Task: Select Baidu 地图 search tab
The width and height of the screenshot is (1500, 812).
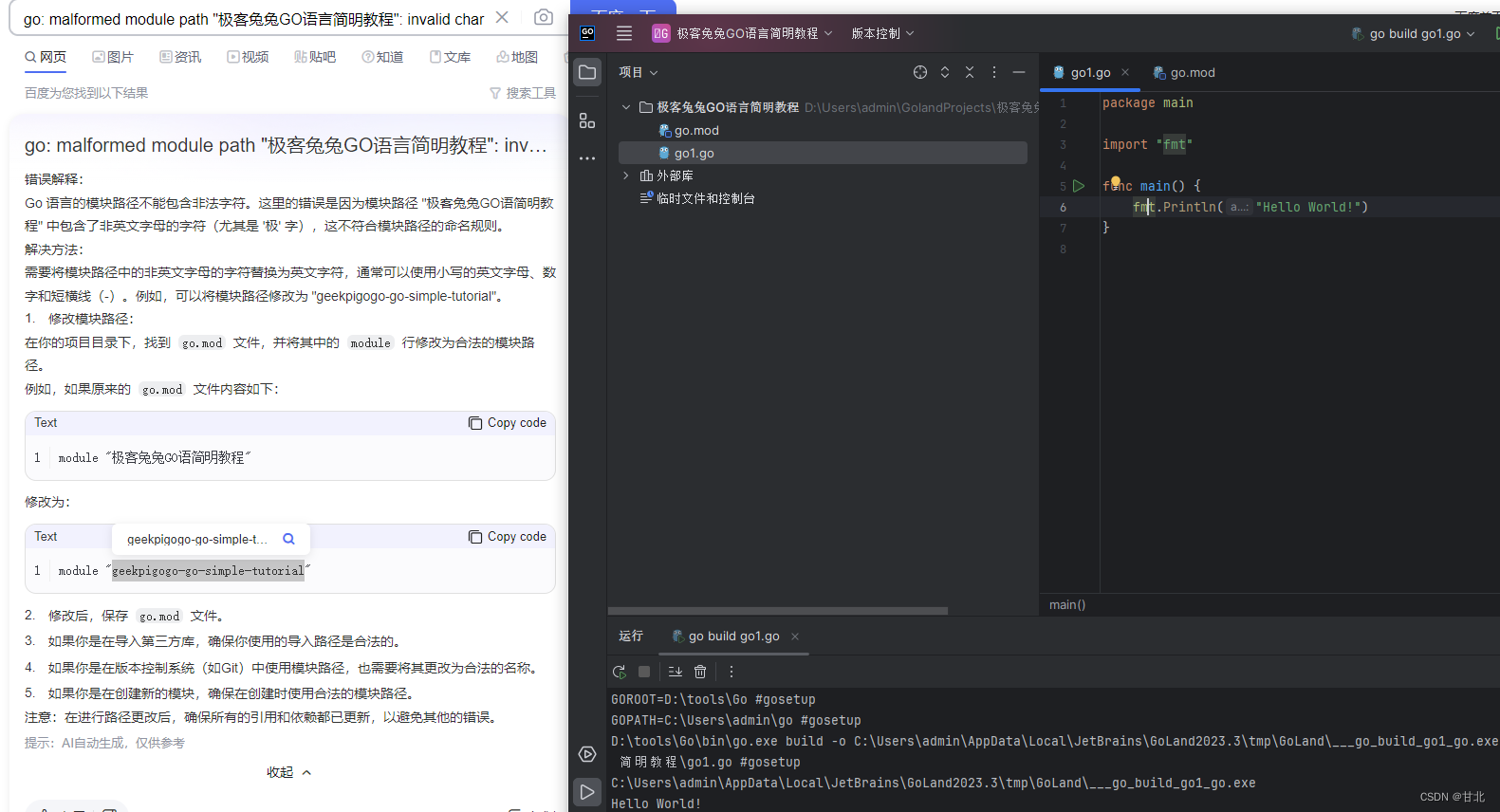Action: (x=517, y=57)
